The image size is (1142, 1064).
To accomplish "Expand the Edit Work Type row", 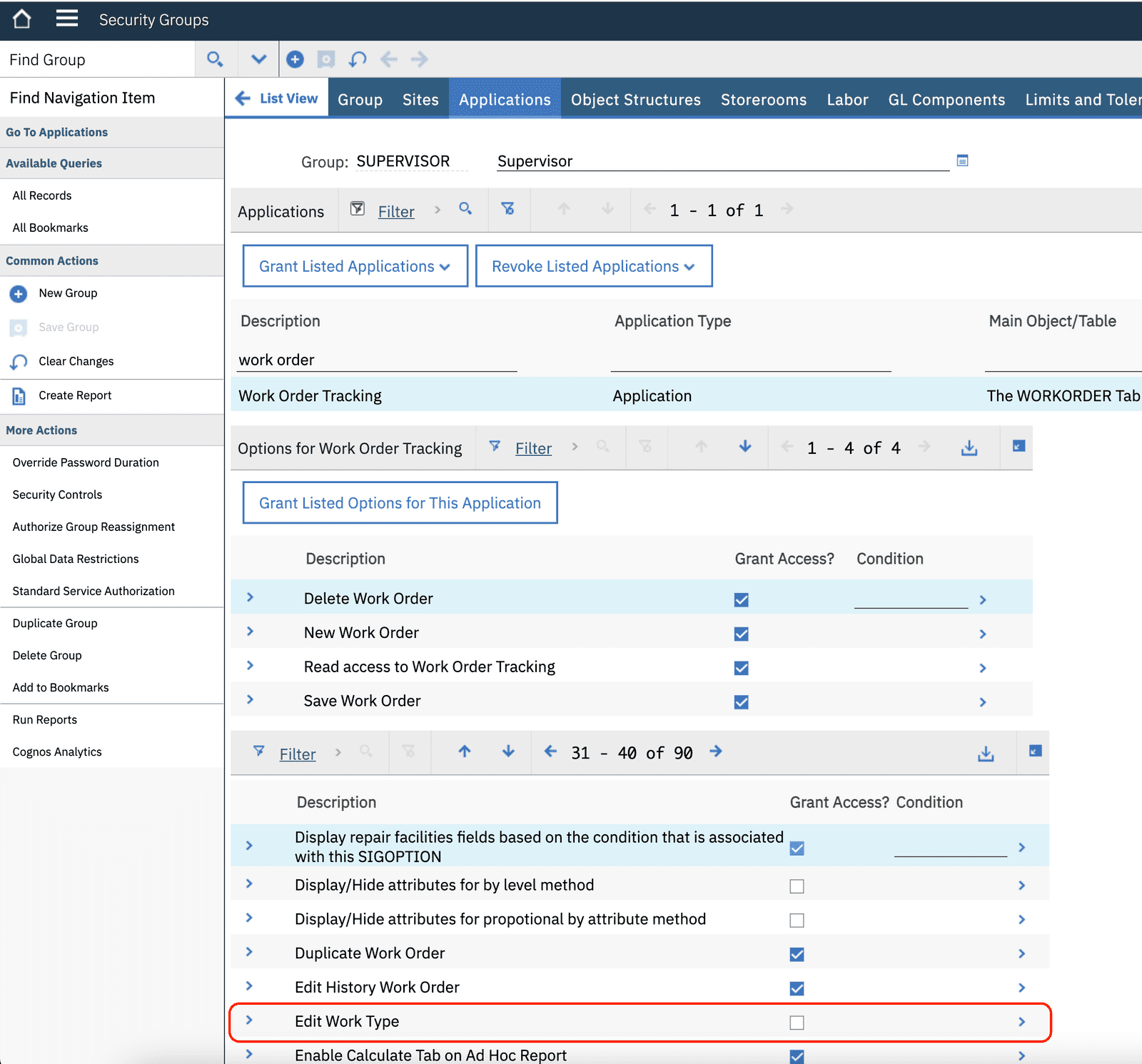I will tap(250, 1020).
